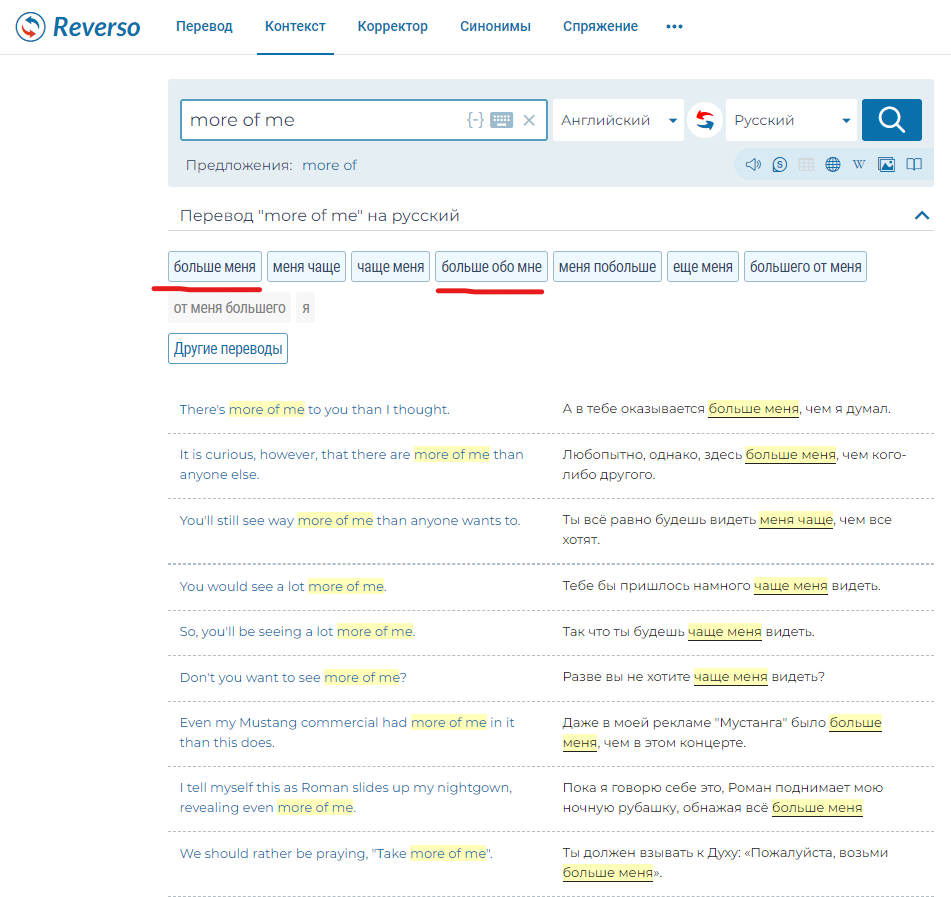Select the 'чаще меня' translation chip

(391, 267)
